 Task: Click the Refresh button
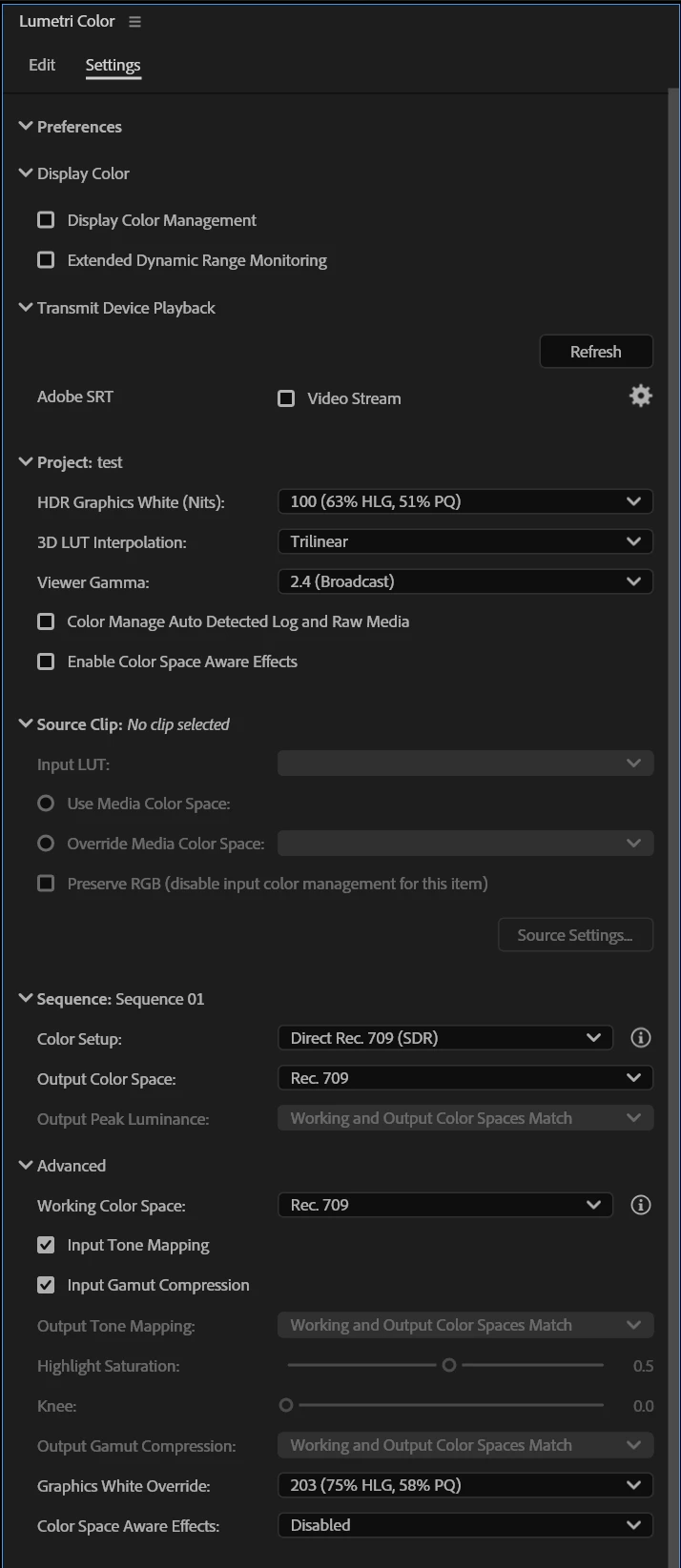596,352
